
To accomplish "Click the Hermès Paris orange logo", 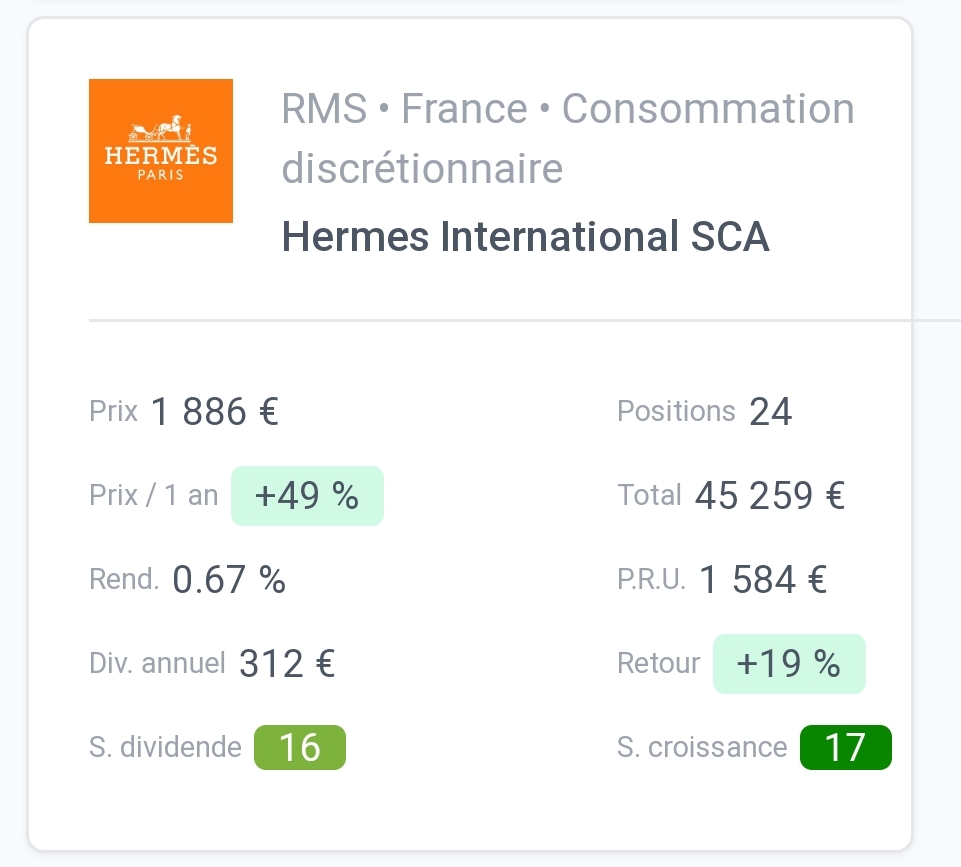I will [161, 151].
